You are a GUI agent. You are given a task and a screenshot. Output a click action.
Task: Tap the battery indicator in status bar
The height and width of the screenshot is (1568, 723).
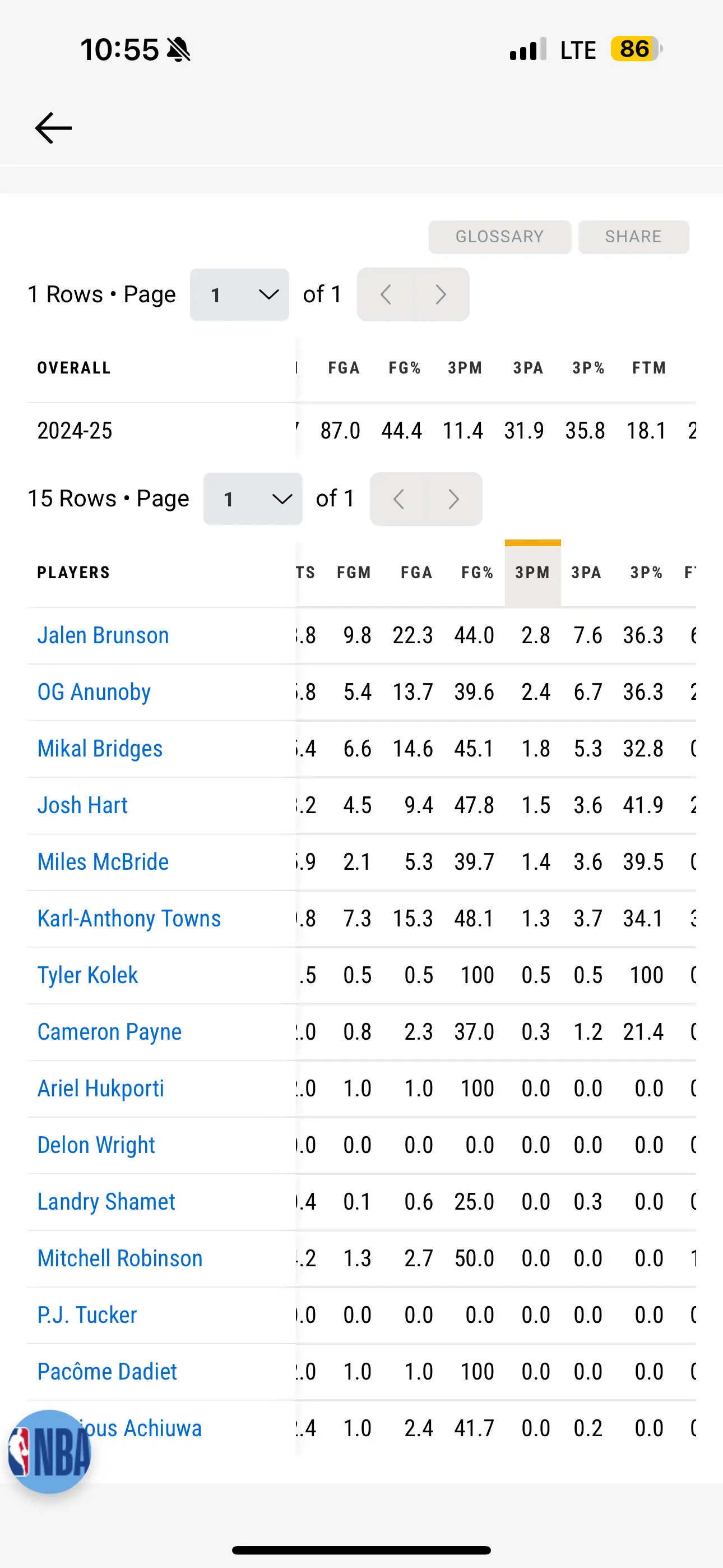636,49
